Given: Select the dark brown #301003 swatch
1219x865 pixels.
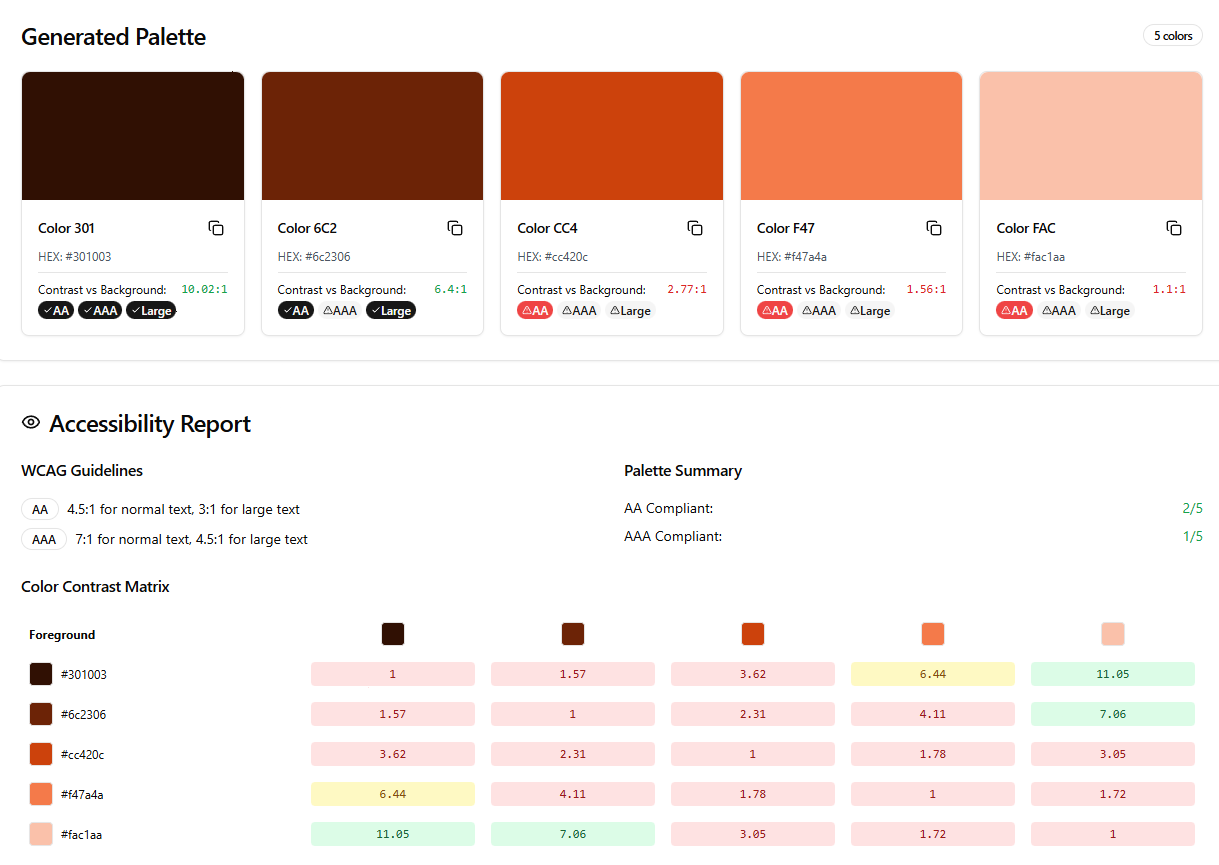Looking at the screenshot, I should pos(133,136).
